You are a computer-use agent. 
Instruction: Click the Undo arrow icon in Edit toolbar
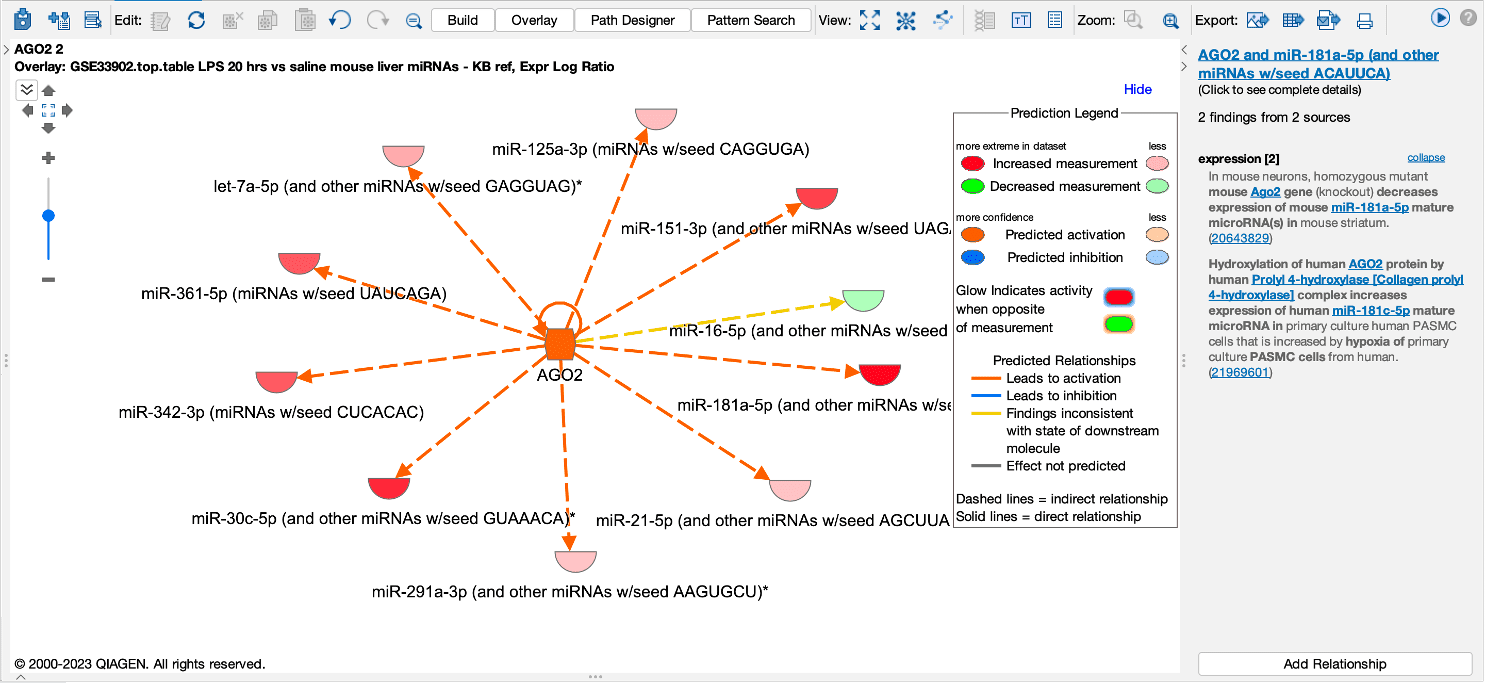(x=340, y=20)
